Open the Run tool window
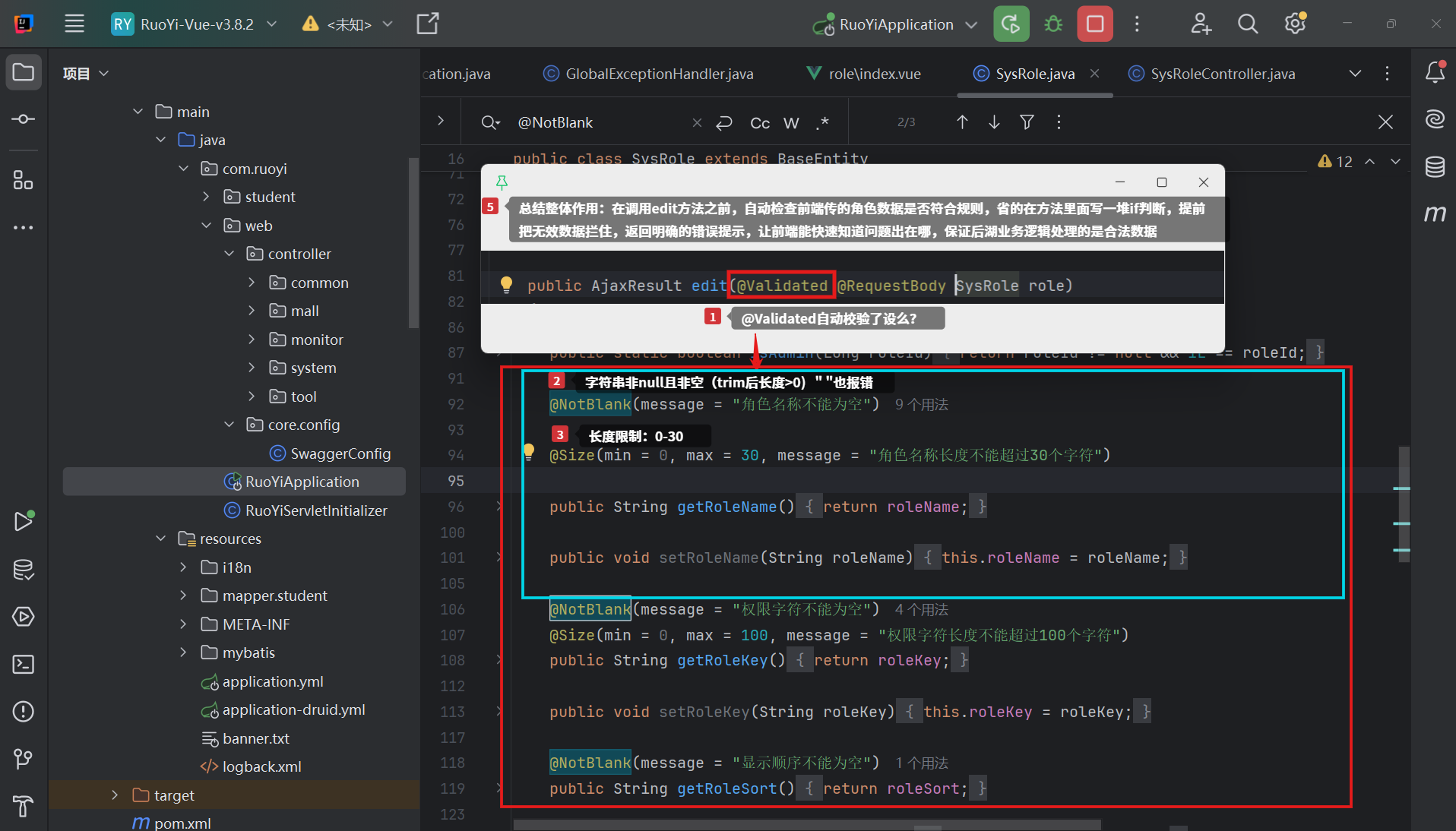 pyautogui.click(x=24, y=521)
